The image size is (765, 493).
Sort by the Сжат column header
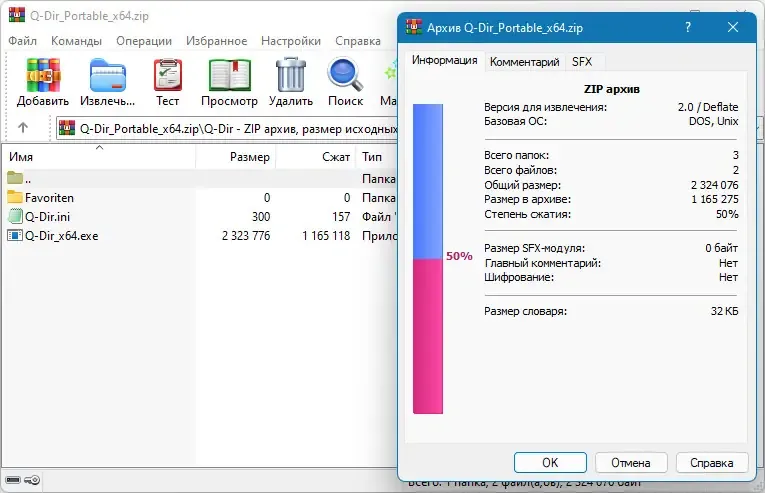pos(316,157)
